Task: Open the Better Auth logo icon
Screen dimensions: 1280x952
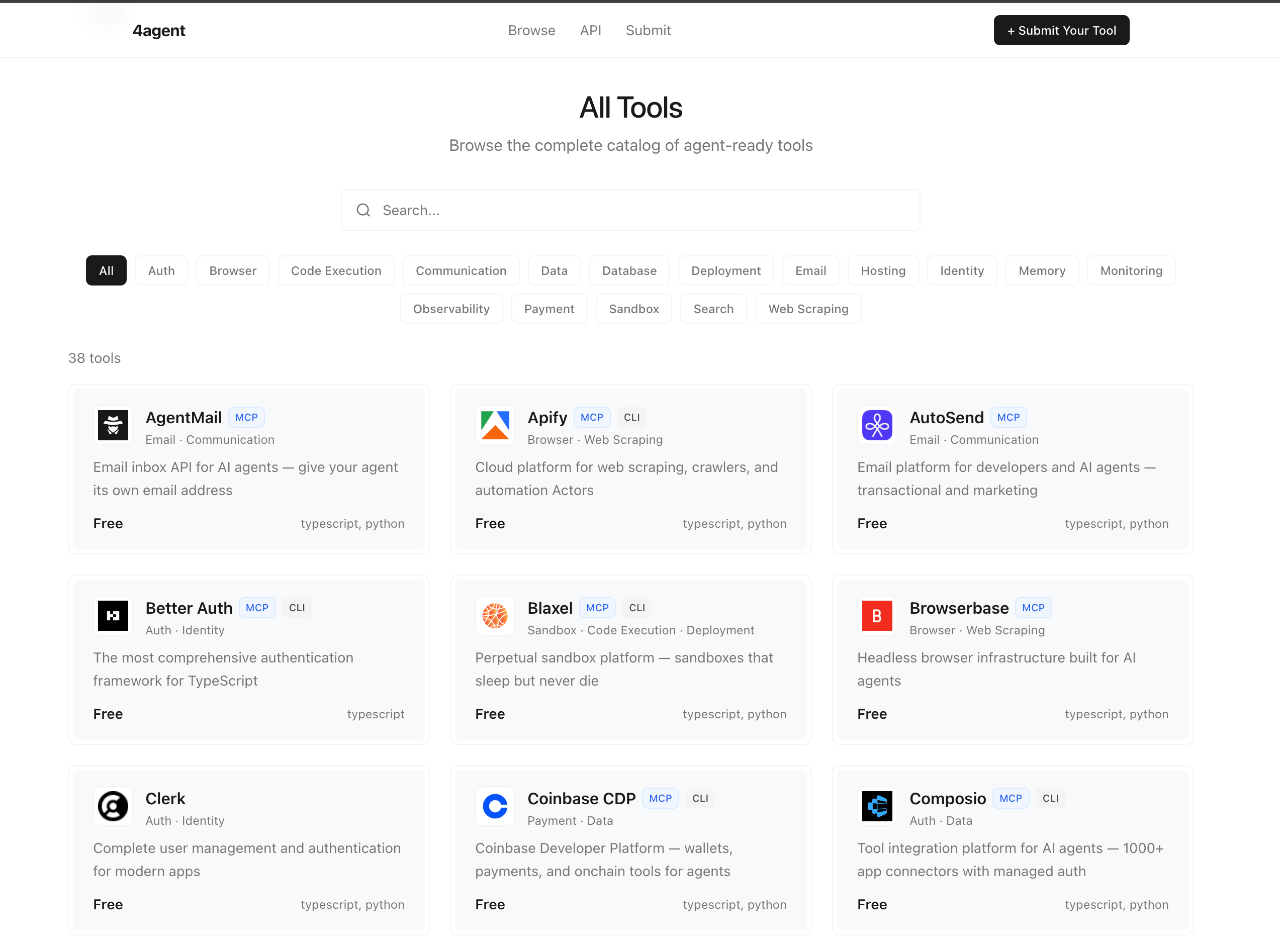Action: tap(113, 615)
